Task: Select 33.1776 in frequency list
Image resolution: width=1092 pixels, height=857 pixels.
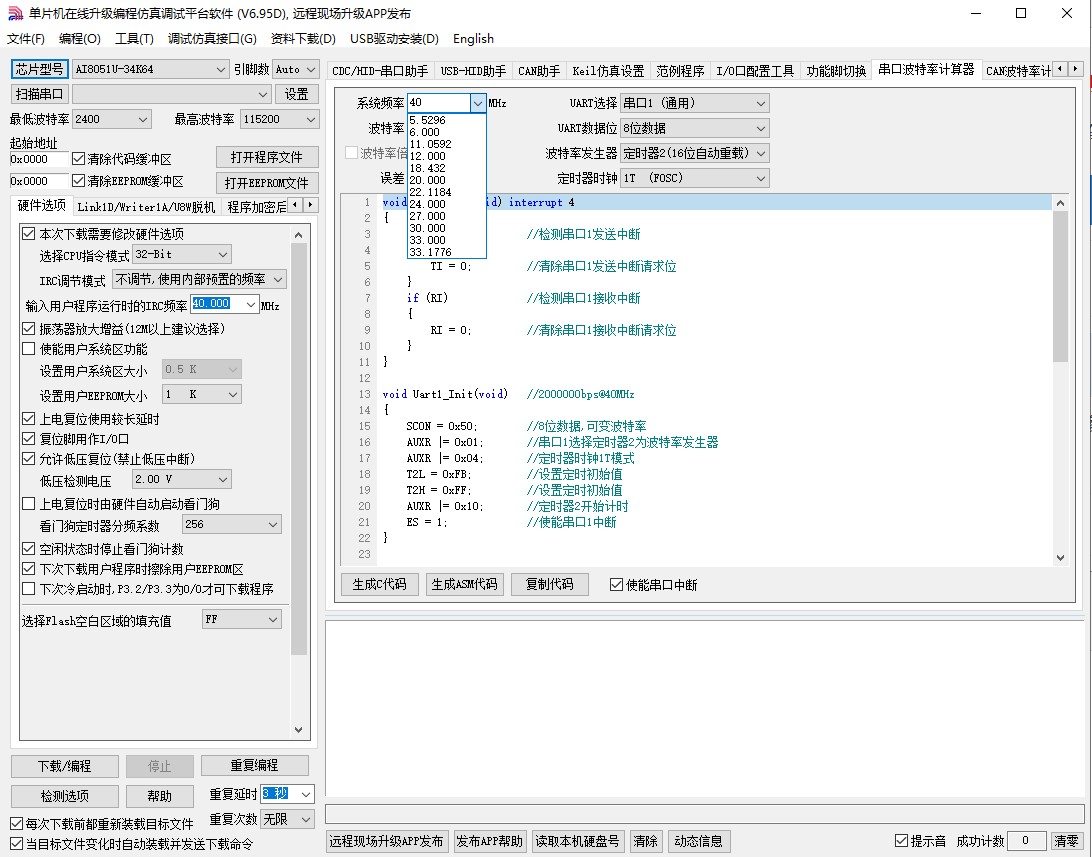Action: (446, 252)
